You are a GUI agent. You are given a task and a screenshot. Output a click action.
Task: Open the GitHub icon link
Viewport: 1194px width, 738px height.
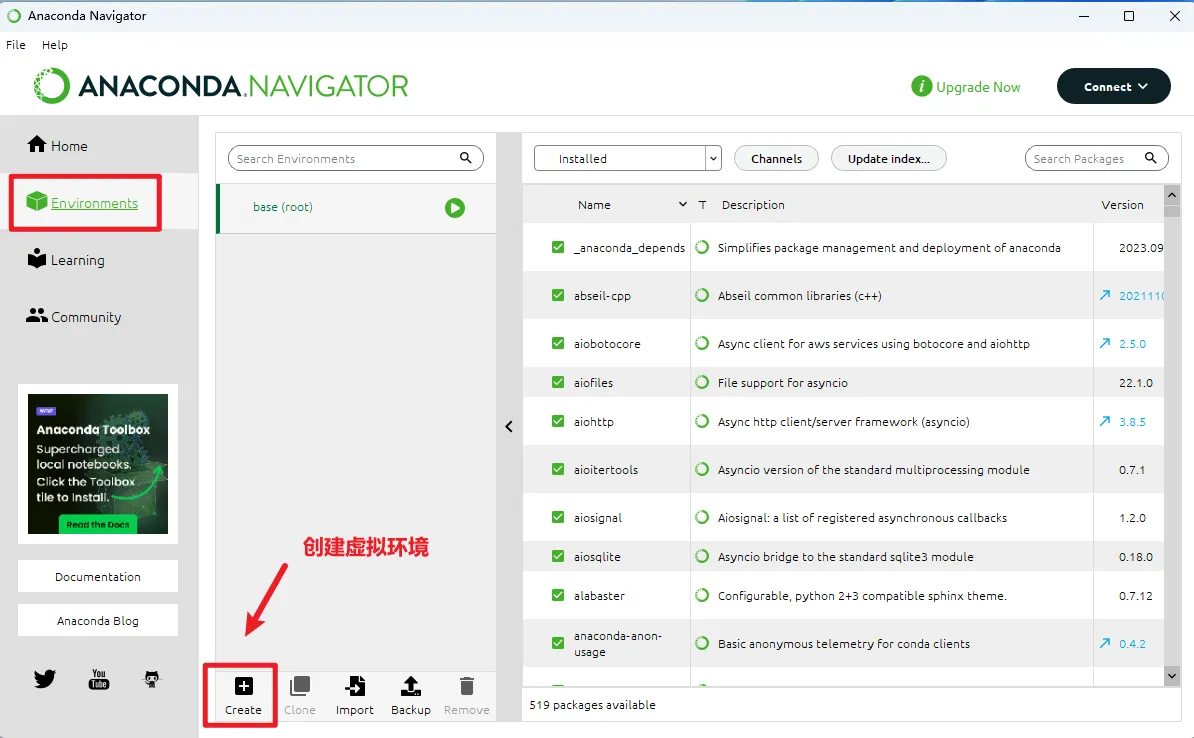coord(152,679)
